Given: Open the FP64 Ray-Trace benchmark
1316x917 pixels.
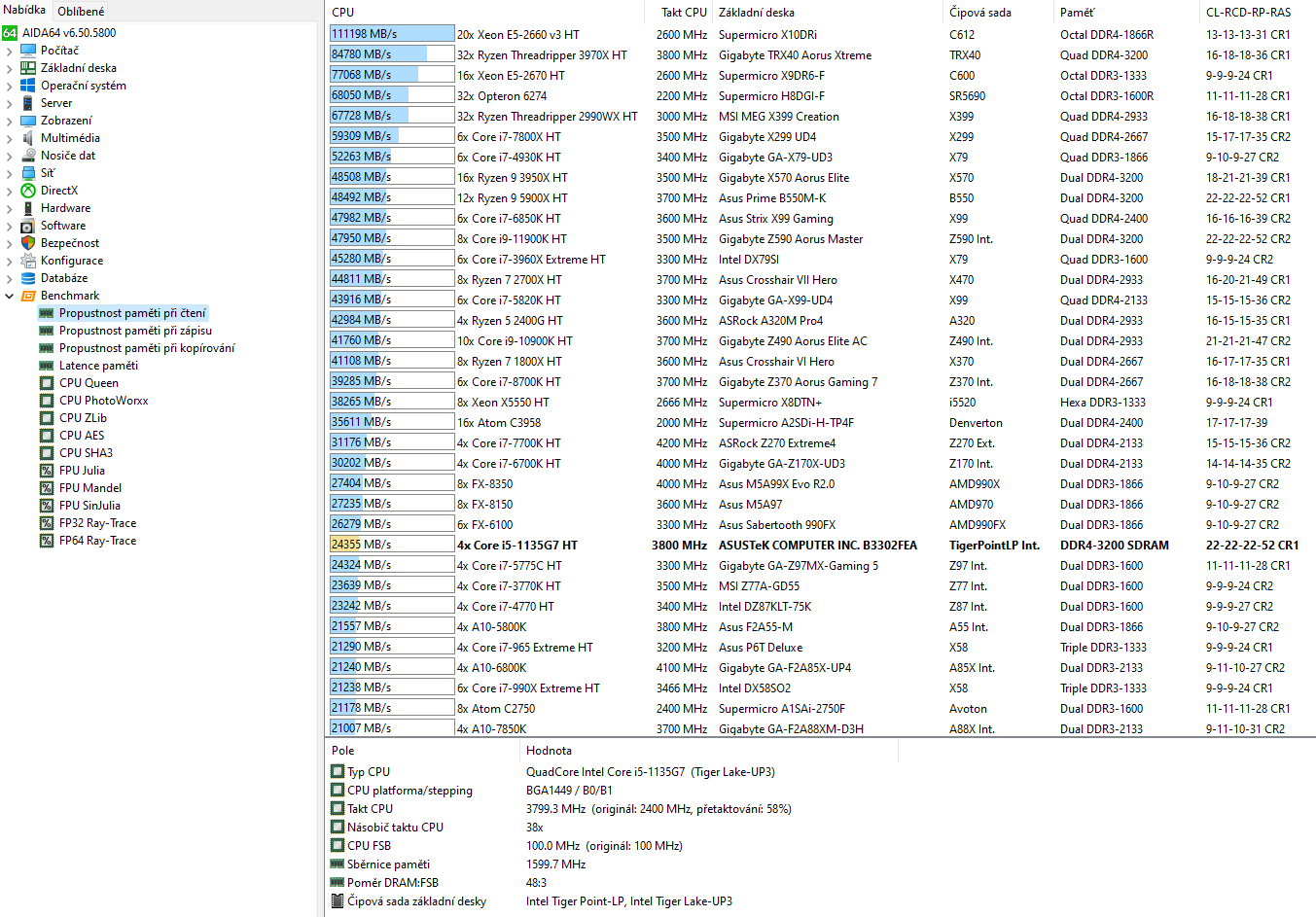Looking at the screenshot, I should point(97,541).
